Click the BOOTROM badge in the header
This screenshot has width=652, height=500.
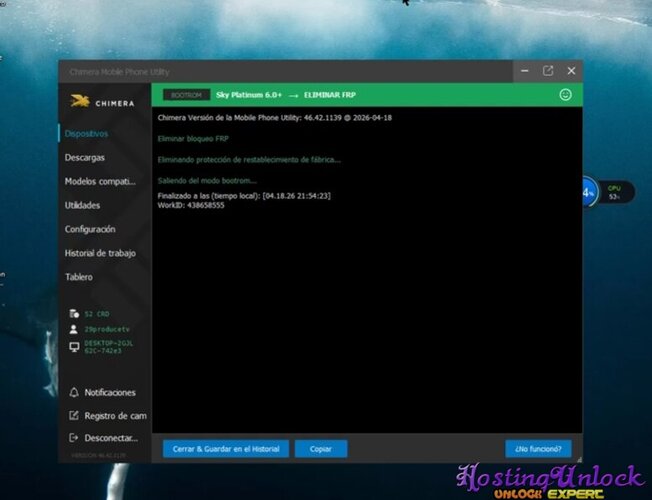point(186,95)
